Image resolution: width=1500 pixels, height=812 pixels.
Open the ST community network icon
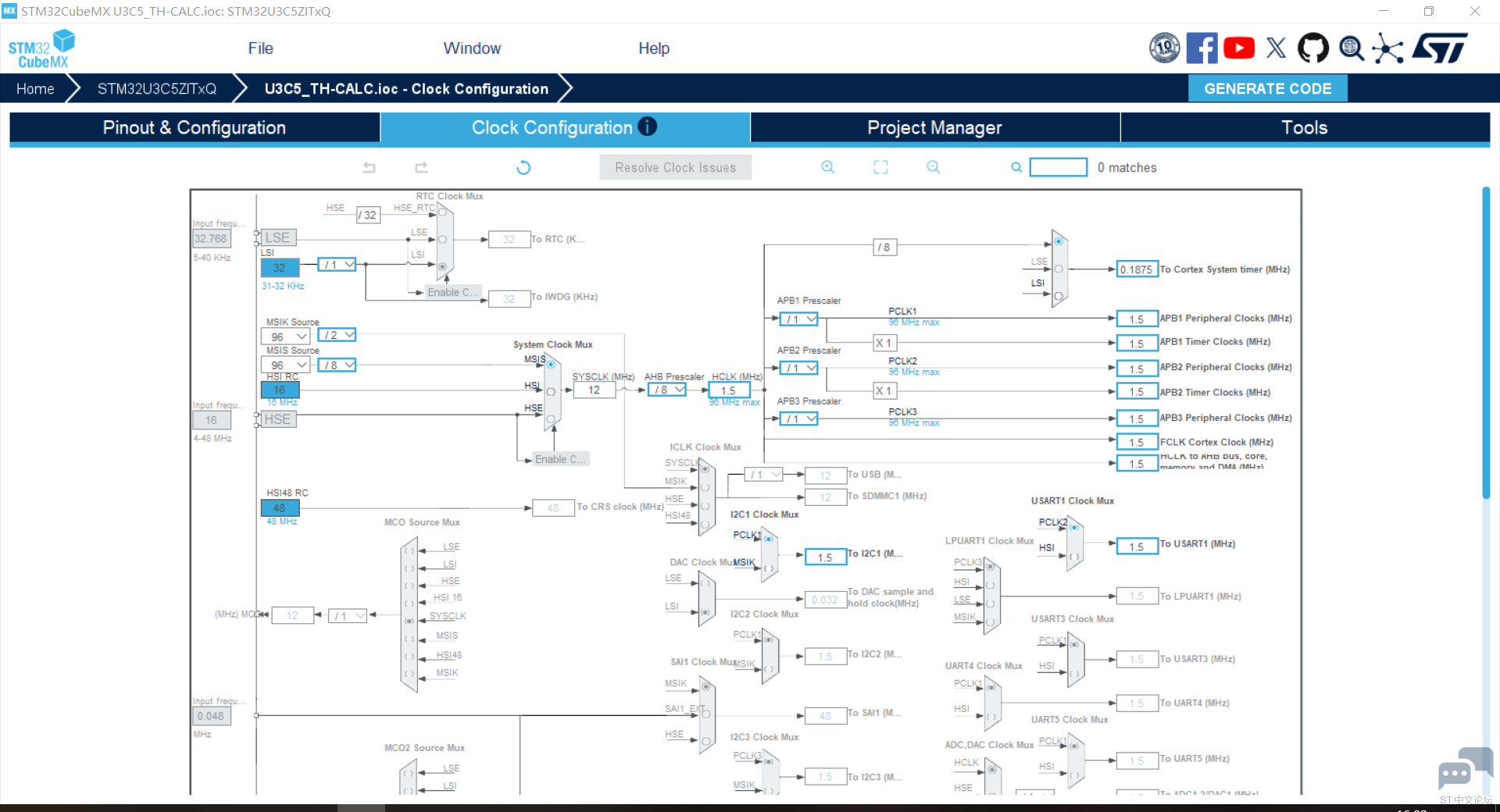point(1388,48)
